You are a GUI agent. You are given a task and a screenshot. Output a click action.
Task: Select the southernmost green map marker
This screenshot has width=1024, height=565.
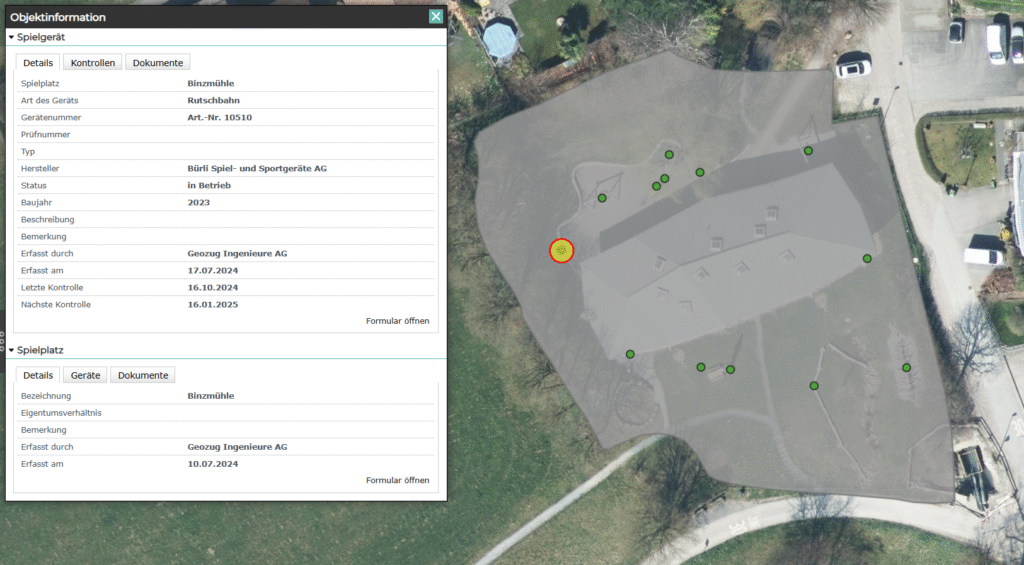(814, 386)
